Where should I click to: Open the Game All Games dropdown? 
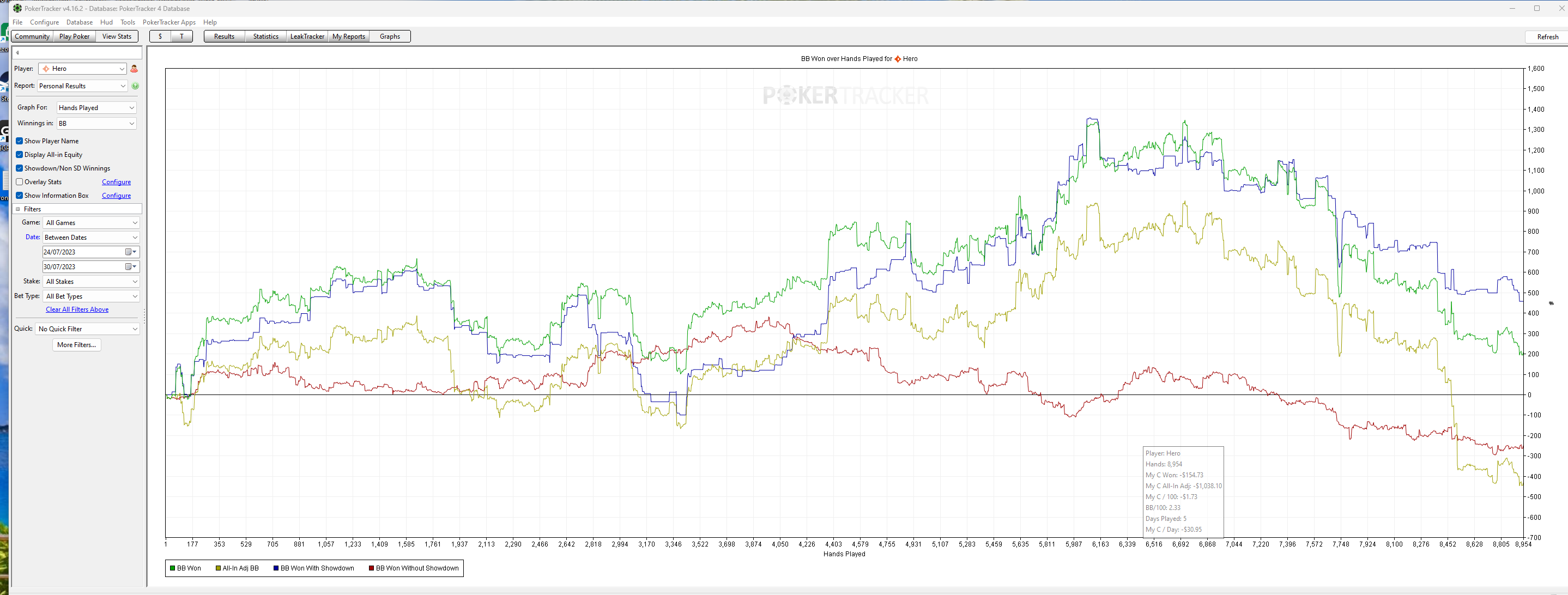92,223
